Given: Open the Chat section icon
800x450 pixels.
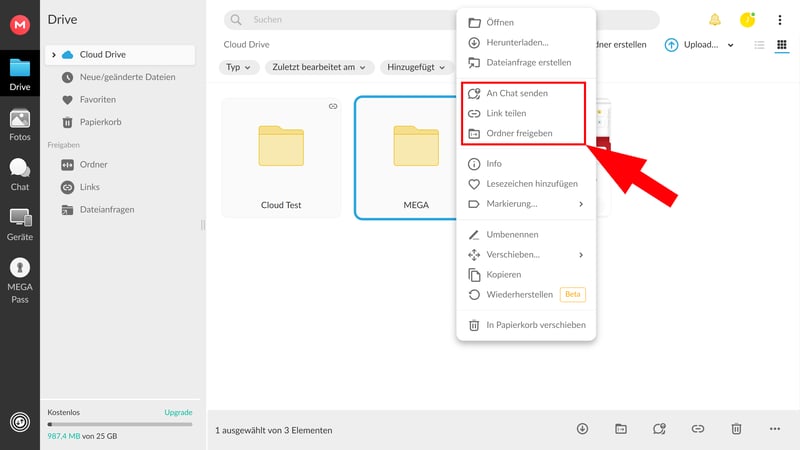Looking at the screenshot, I should click(19, 173).
